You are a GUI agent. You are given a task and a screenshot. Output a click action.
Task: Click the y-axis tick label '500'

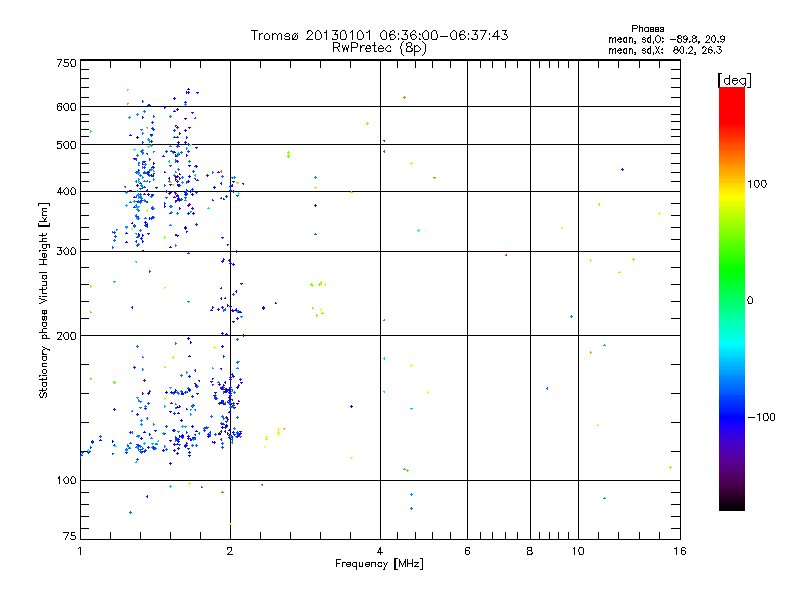point(66,145)
